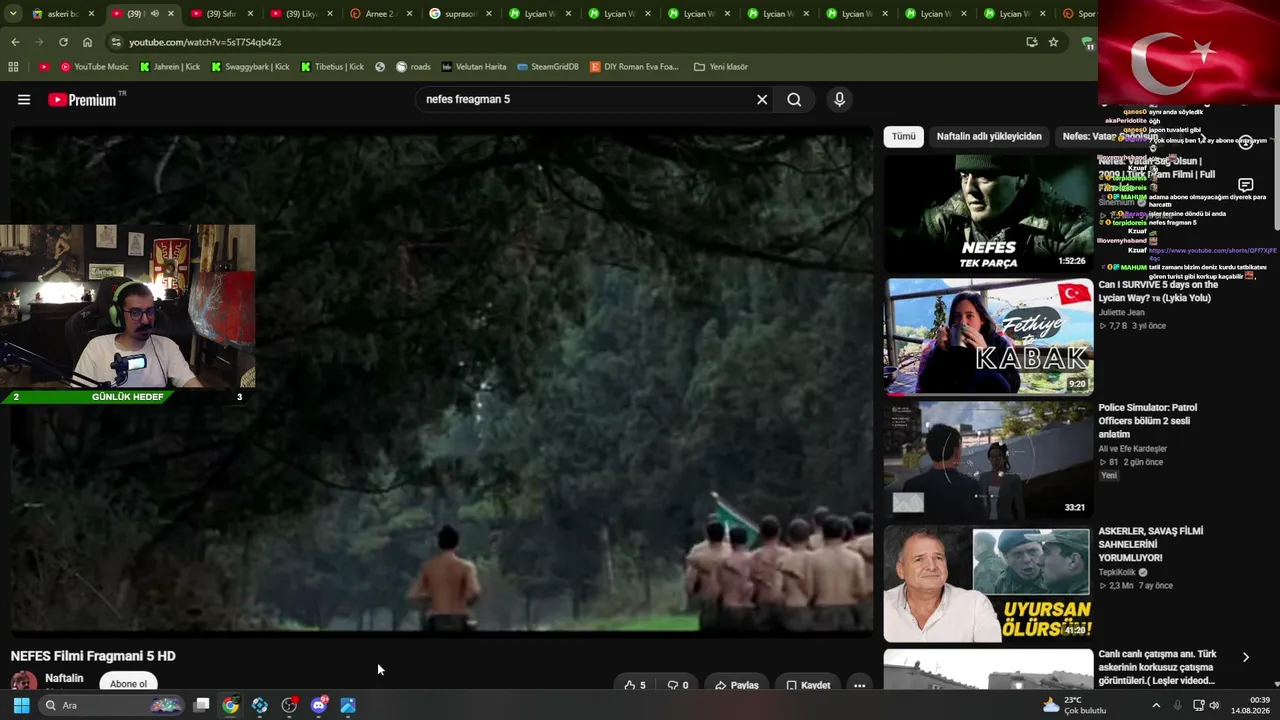
Task: View site information icon in address bar
Action: coord(116,42)
